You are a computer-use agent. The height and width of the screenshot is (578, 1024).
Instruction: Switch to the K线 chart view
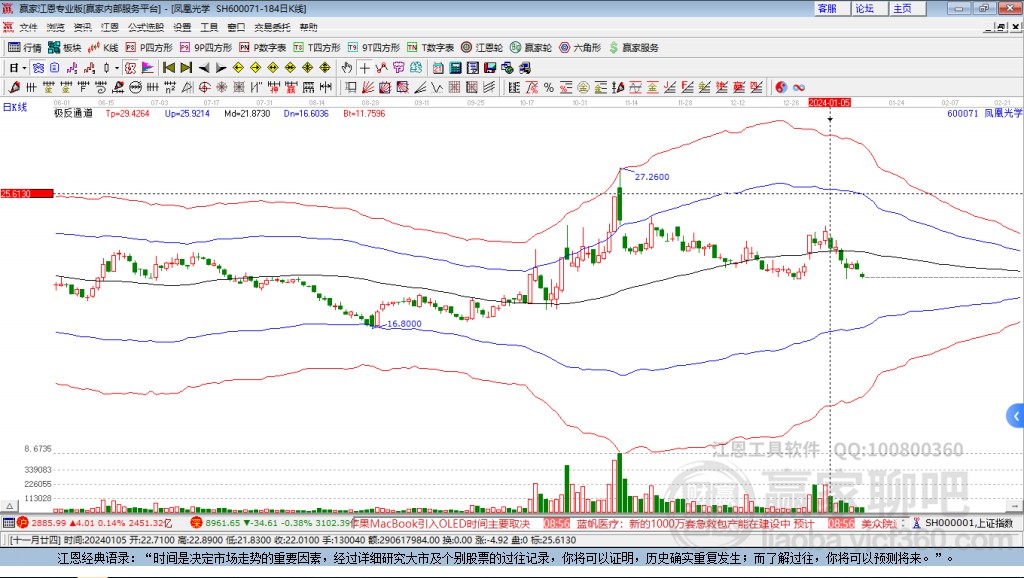pos(104,47)
